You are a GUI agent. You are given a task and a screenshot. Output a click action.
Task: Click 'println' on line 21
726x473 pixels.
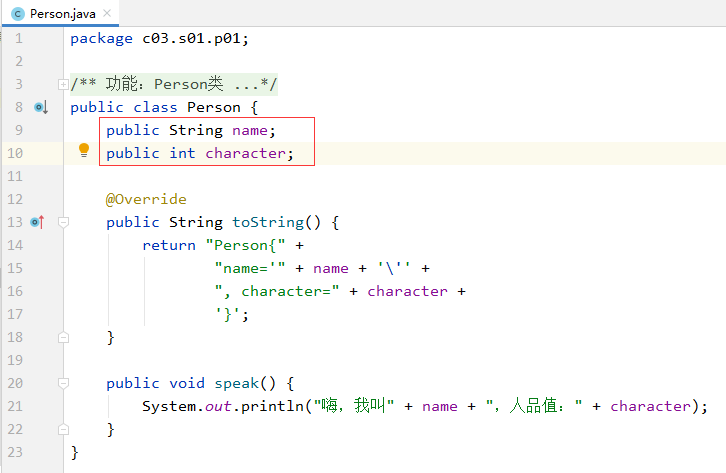coord(272,406)
